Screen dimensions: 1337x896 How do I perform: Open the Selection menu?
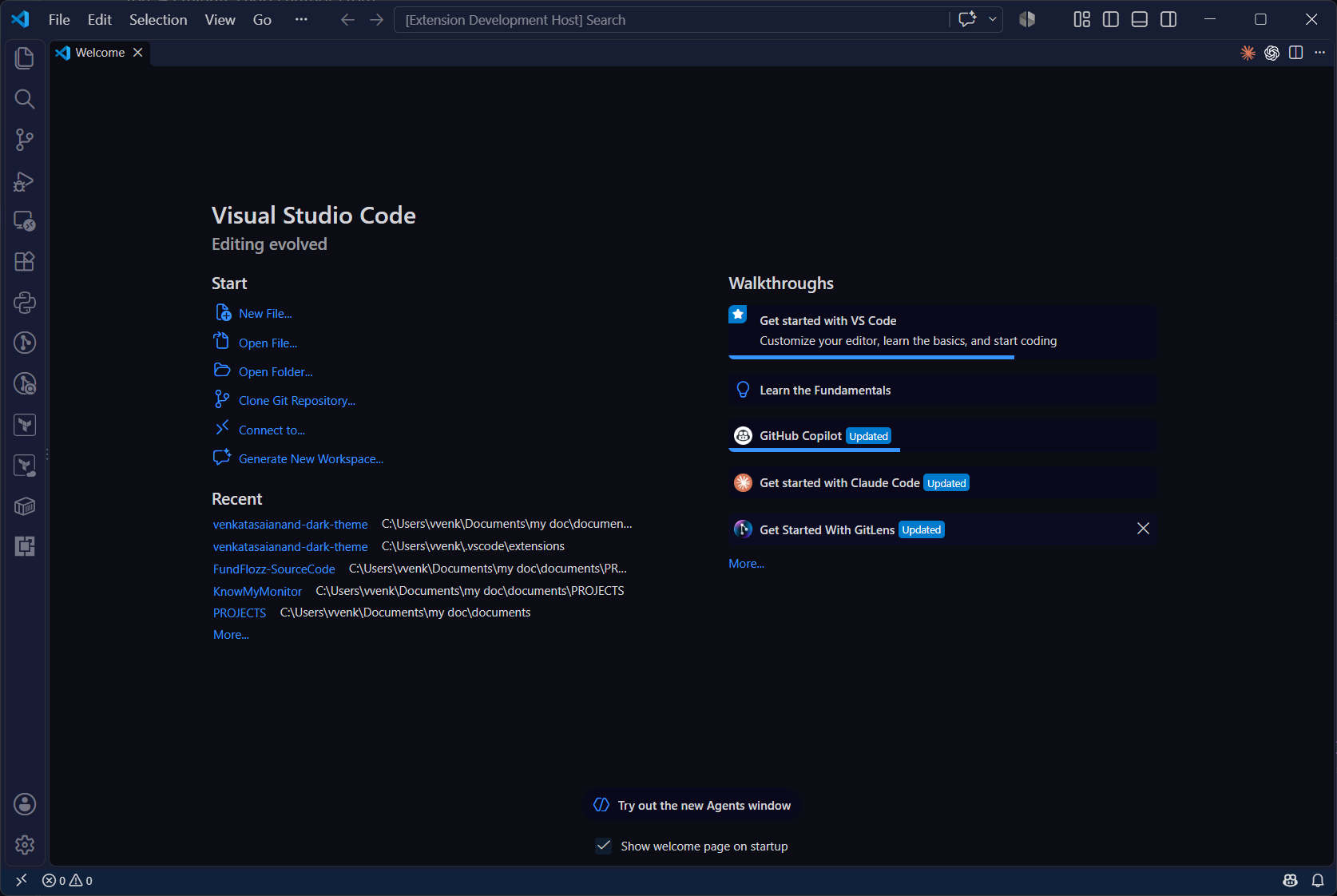(158, 20)
